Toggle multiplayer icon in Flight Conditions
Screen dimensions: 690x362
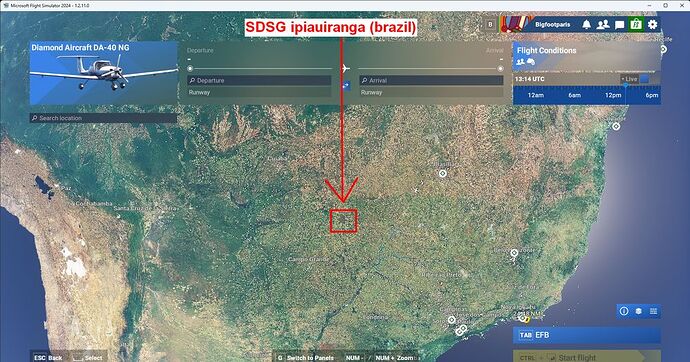click(x=521, y=62)
